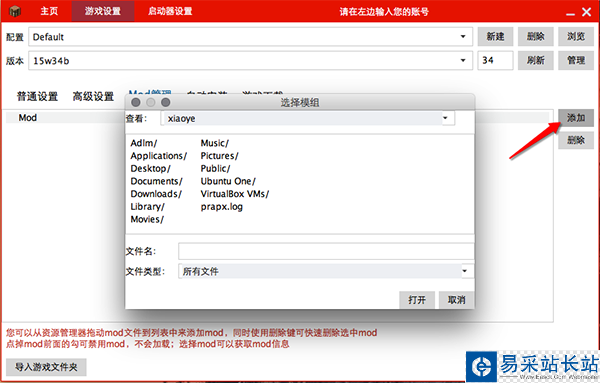The image size is (600, 383).
Task: Switch to the 普通设置 tab
Action: (x=38, y=96)
